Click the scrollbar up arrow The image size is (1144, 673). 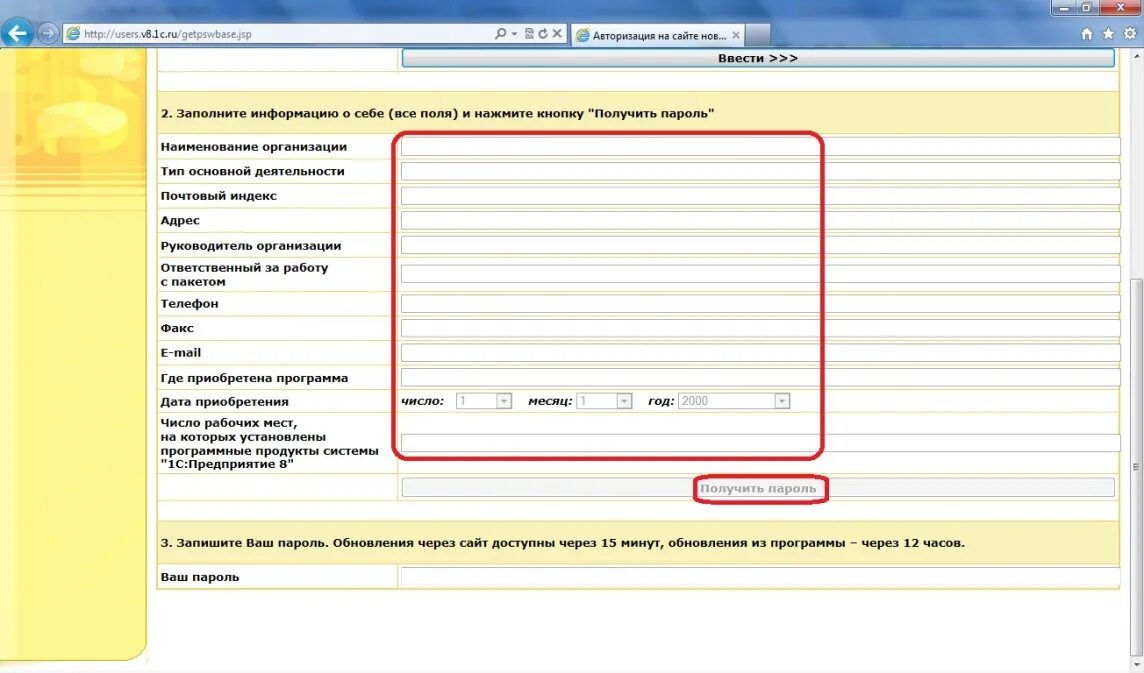(x=1136, y=56)
